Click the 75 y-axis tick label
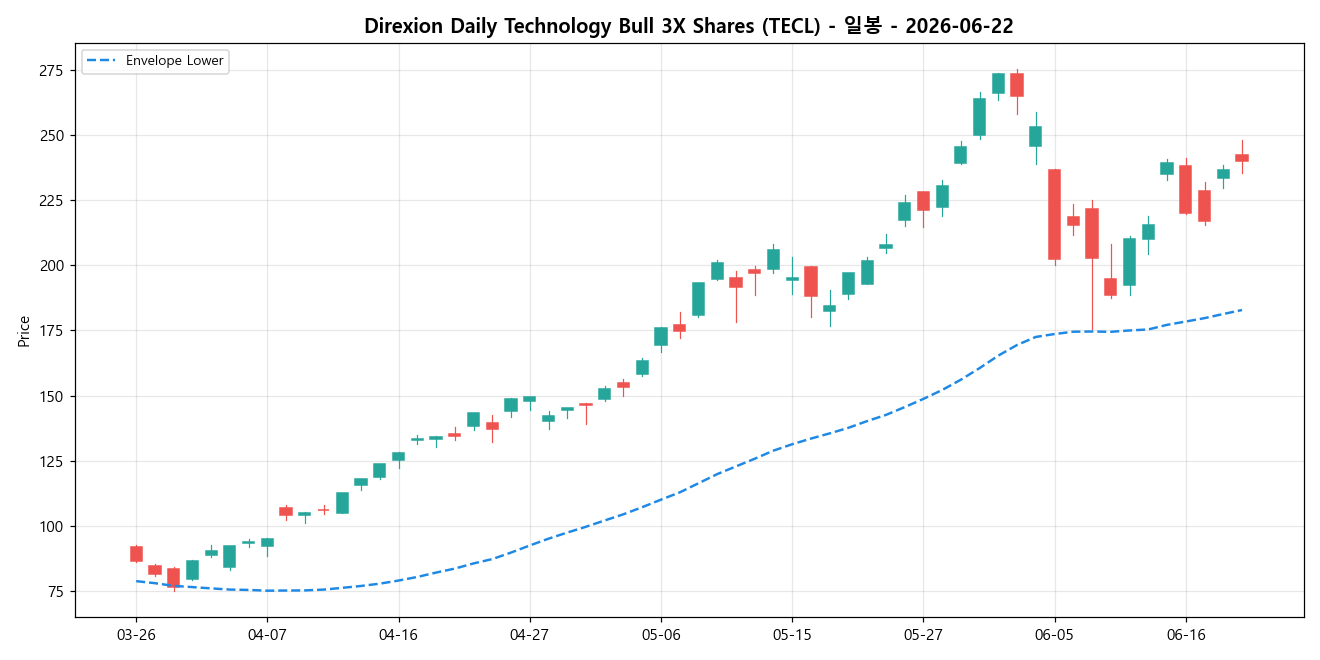The height and width of the screenshot is (660, 1320). (54, 592)
